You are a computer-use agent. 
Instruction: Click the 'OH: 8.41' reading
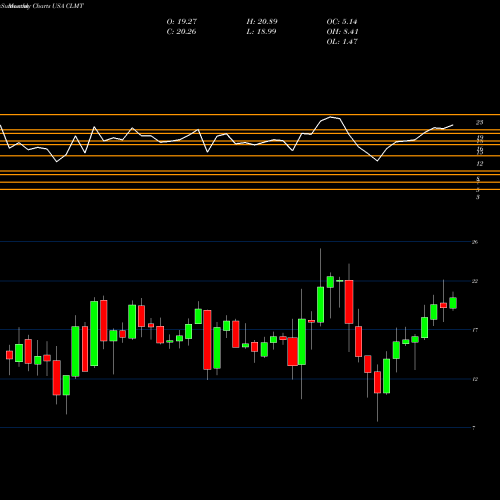342,32
